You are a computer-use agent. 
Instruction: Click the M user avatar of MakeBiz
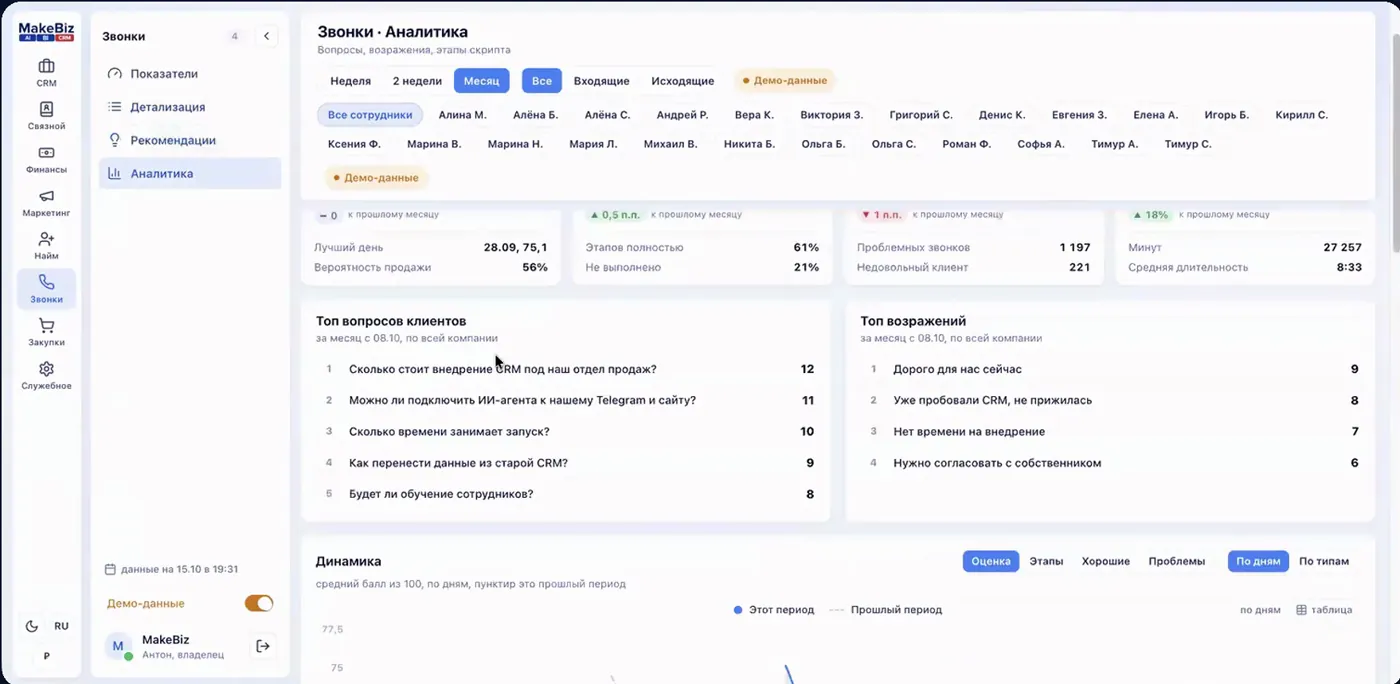coord(118,646)
